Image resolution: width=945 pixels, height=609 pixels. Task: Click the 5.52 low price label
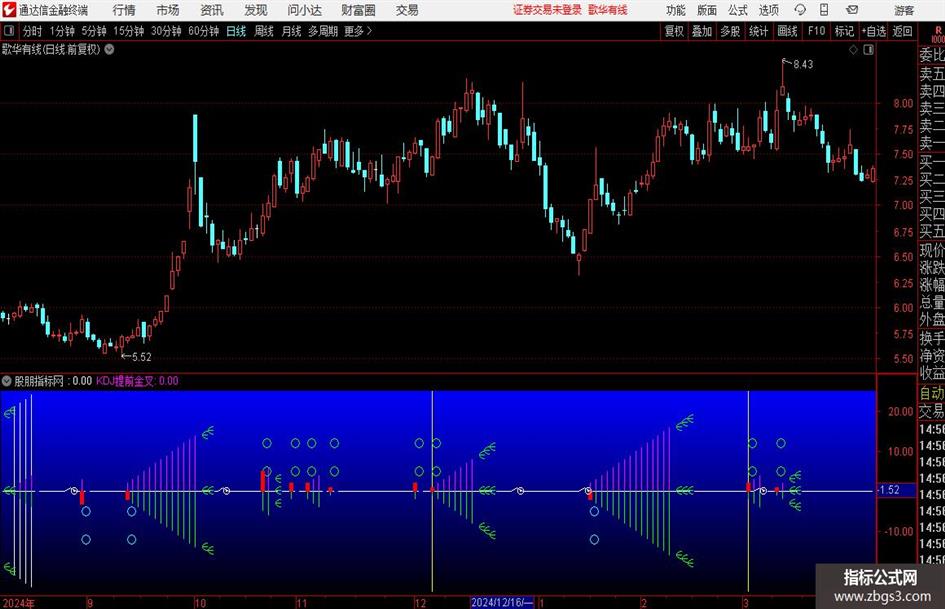point(142,357)
